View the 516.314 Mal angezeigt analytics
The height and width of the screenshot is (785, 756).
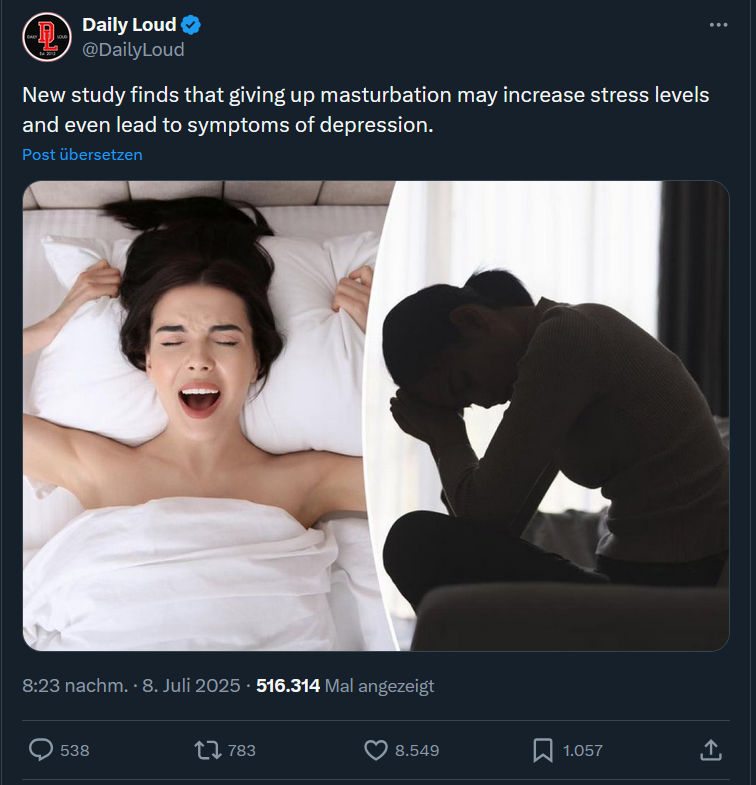coord(345,685)
